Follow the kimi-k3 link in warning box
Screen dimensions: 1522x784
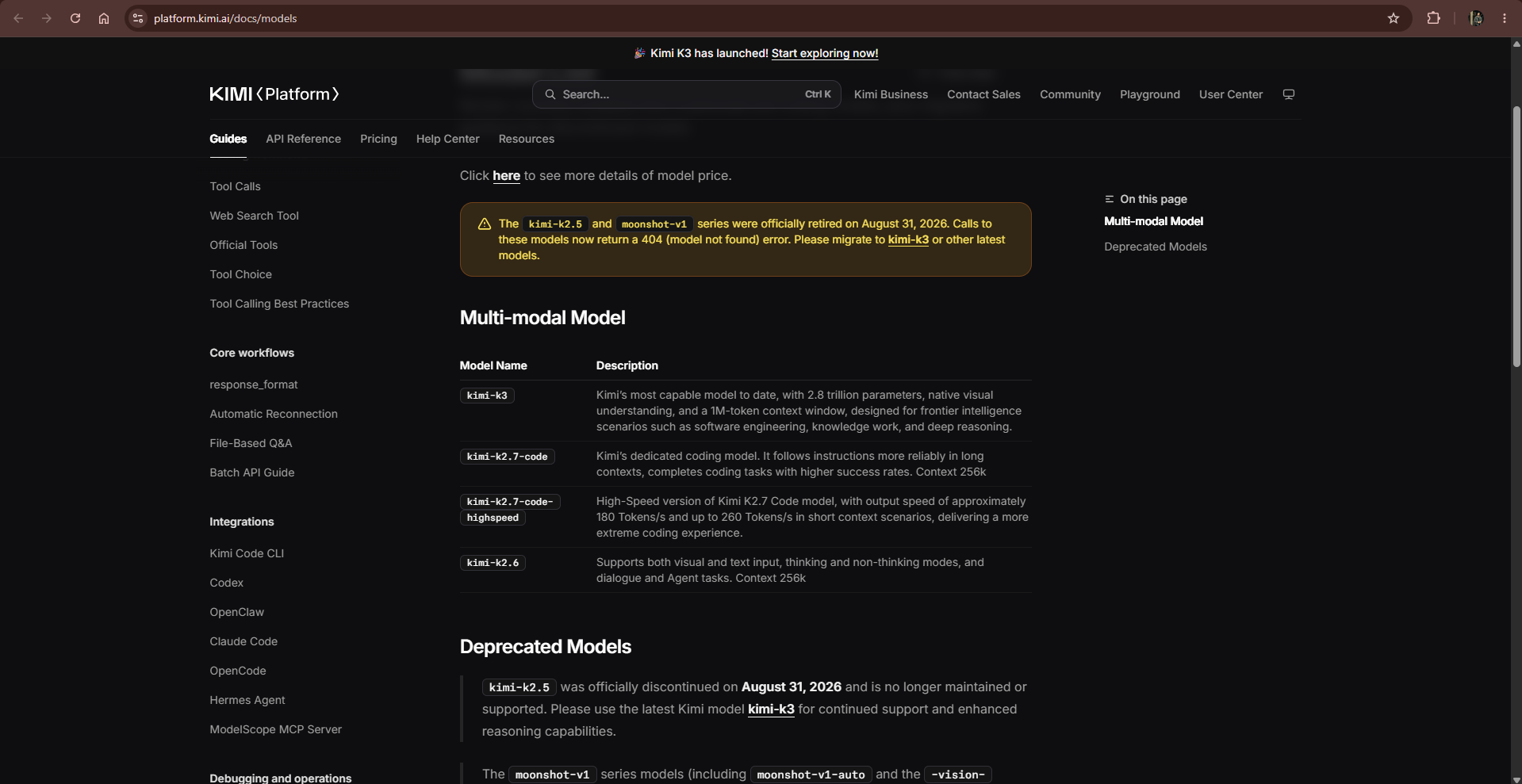tap(908, 239)
